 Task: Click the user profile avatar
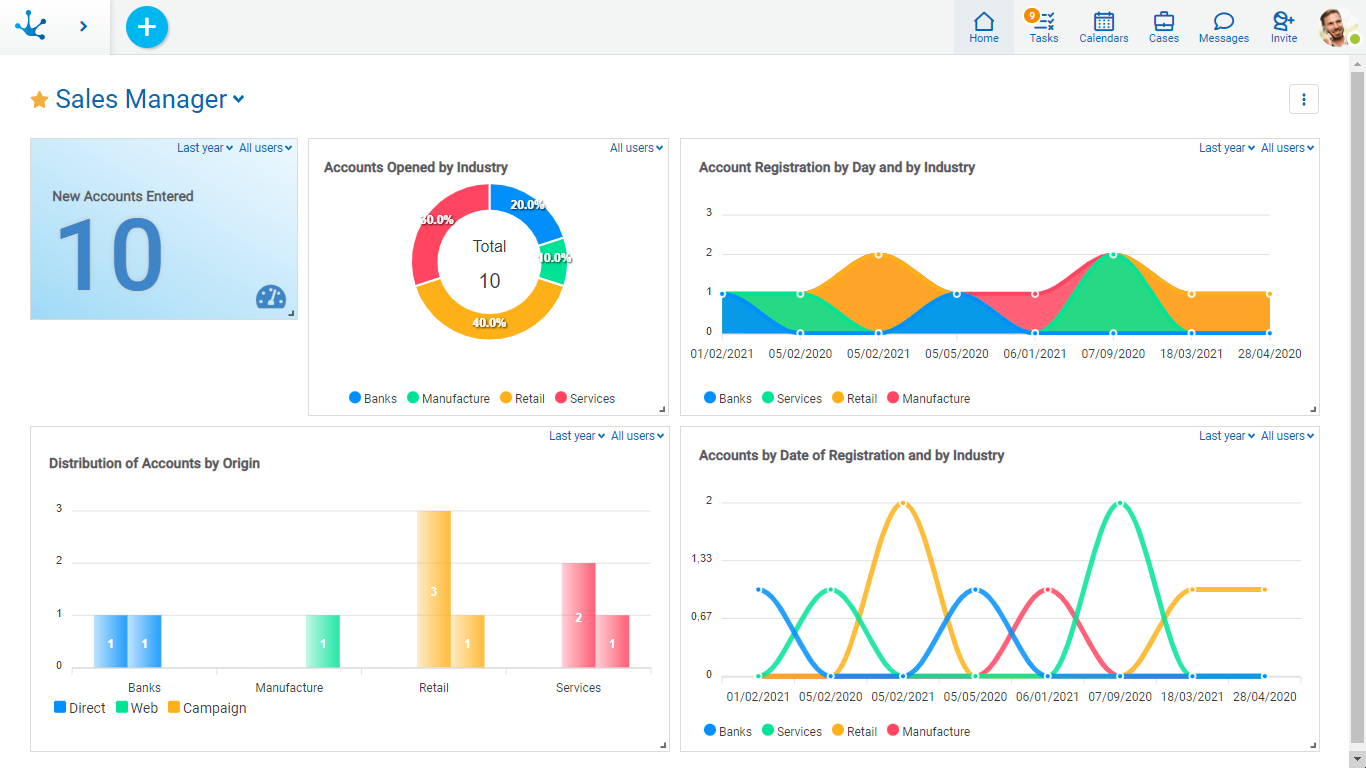coord(1336,27)
